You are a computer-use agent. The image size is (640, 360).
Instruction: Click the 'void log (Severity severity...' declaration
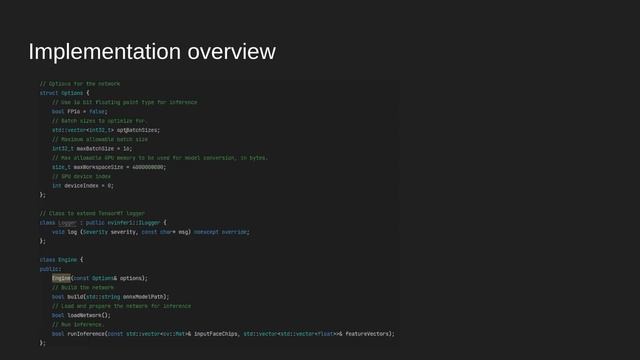(151, 232)
